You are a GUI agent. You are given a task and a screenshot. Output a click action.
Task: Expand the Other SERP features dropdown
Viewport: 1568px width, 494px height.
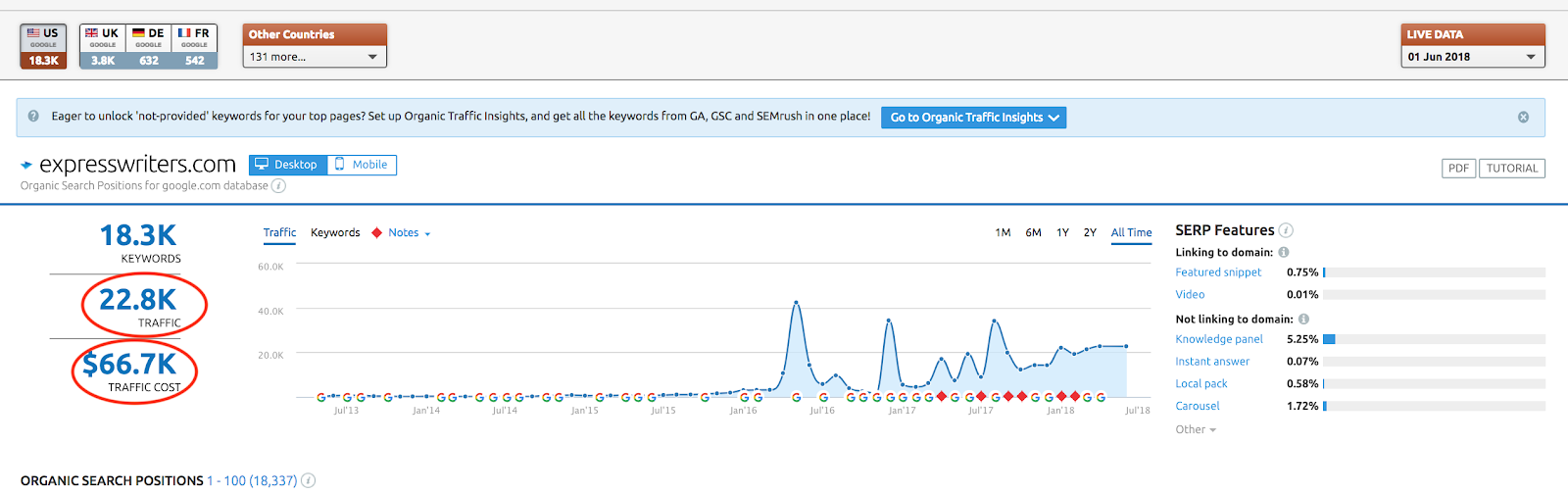click(x=1196, y=429)
